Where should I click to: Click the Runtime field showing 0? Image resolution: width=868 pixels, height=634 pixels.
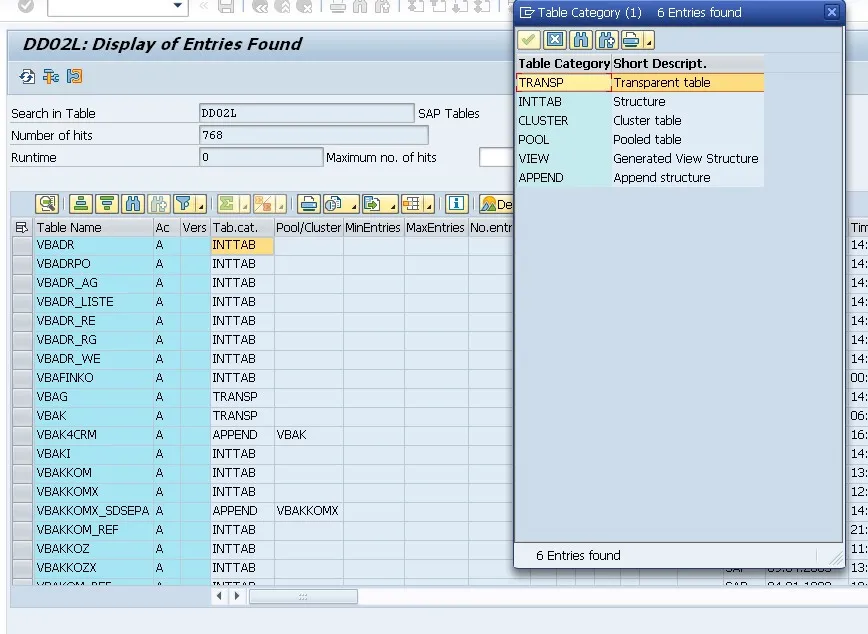coord(261,157)
